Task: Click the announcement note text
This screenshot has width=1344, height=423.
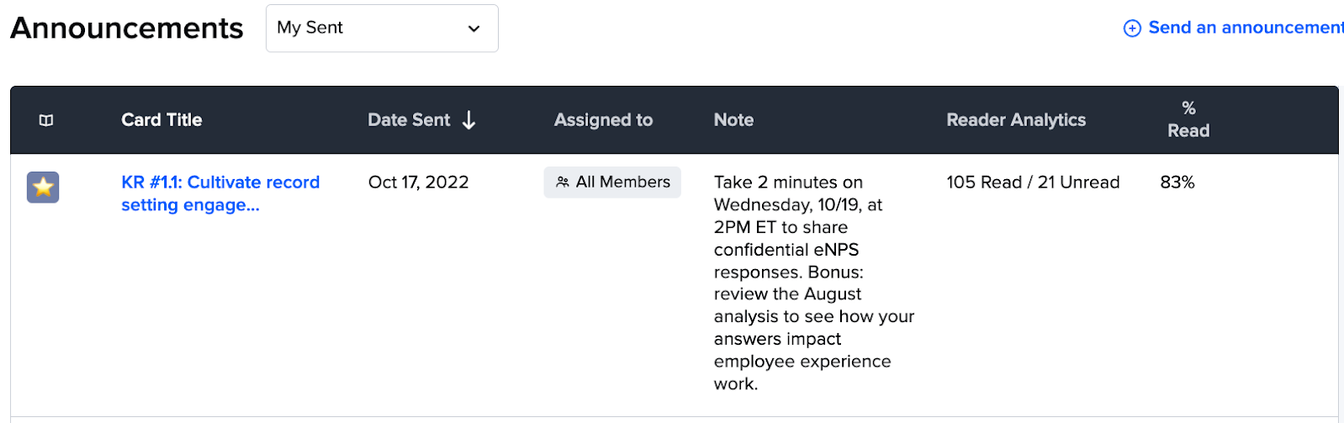Action: point(814,283)
